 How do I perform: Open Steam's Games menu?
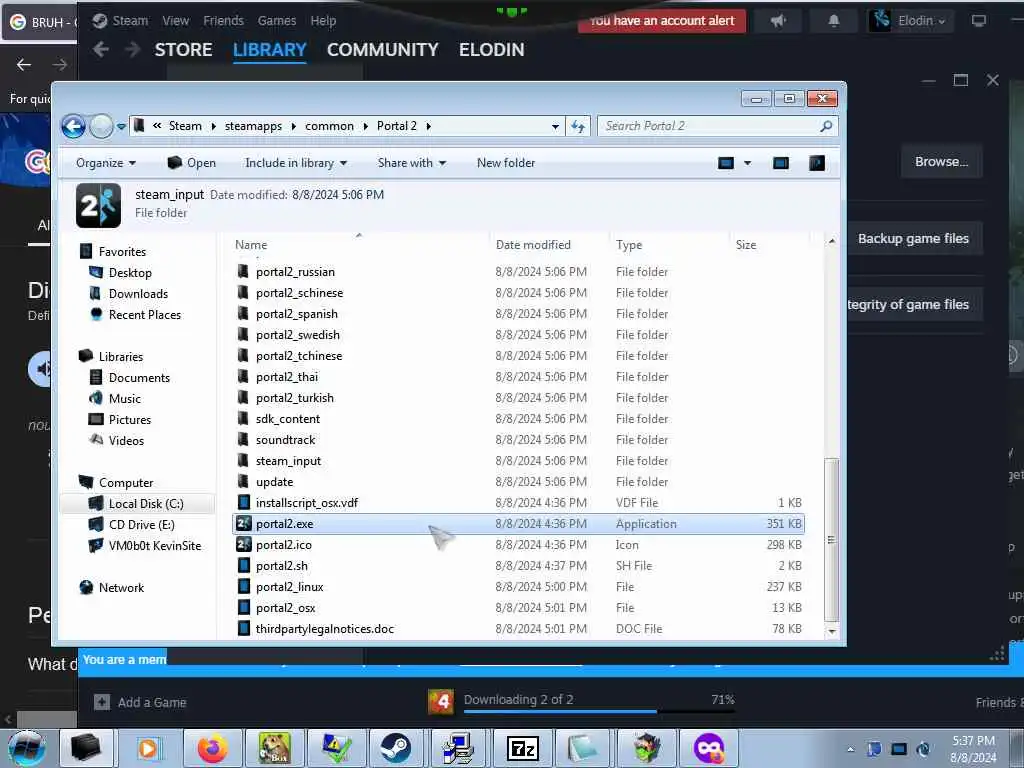(x=277, y=21)
